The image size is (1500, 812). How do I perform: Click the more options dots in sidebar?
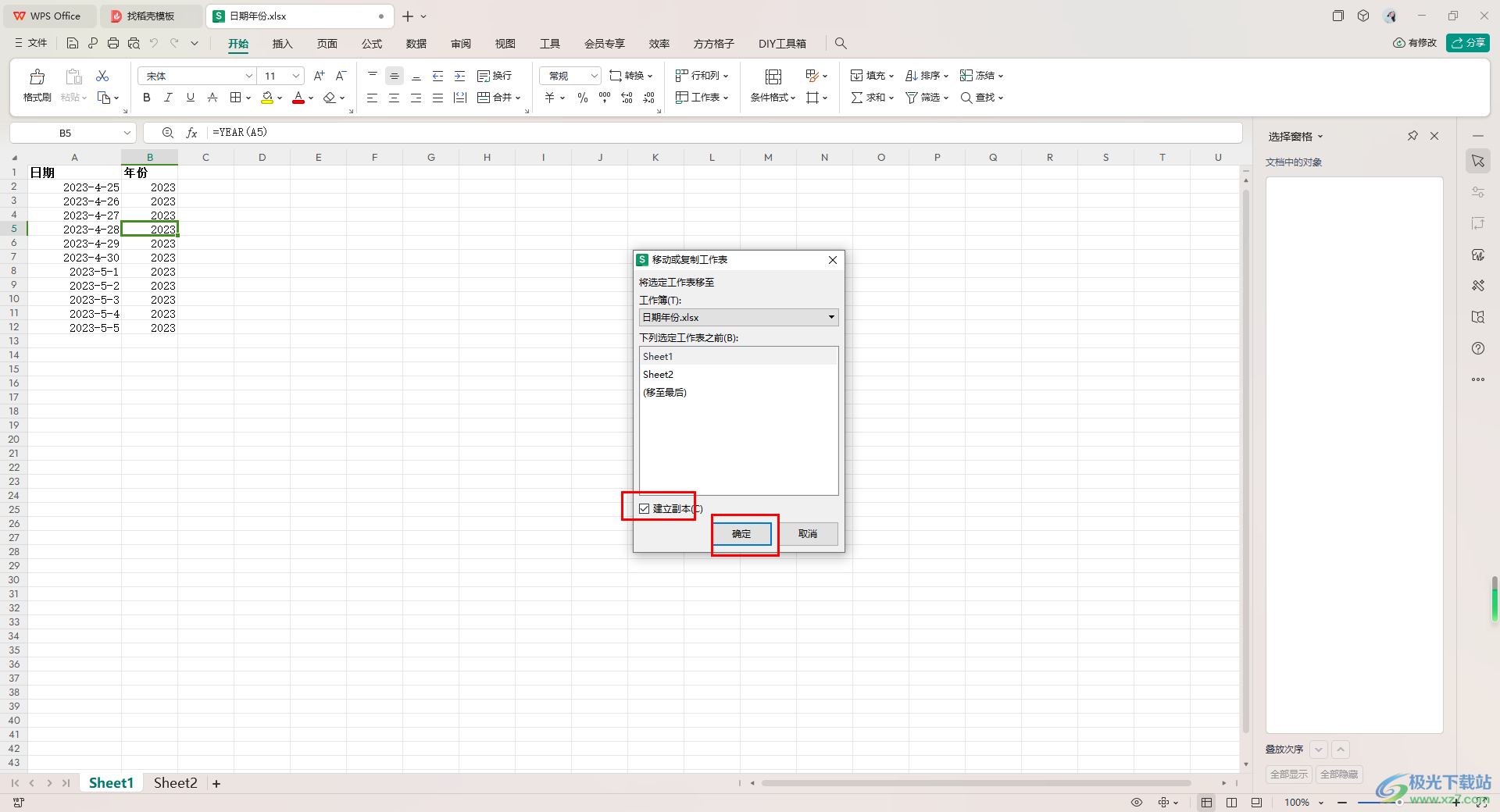pyautogui.click(x=1478, y=379)
